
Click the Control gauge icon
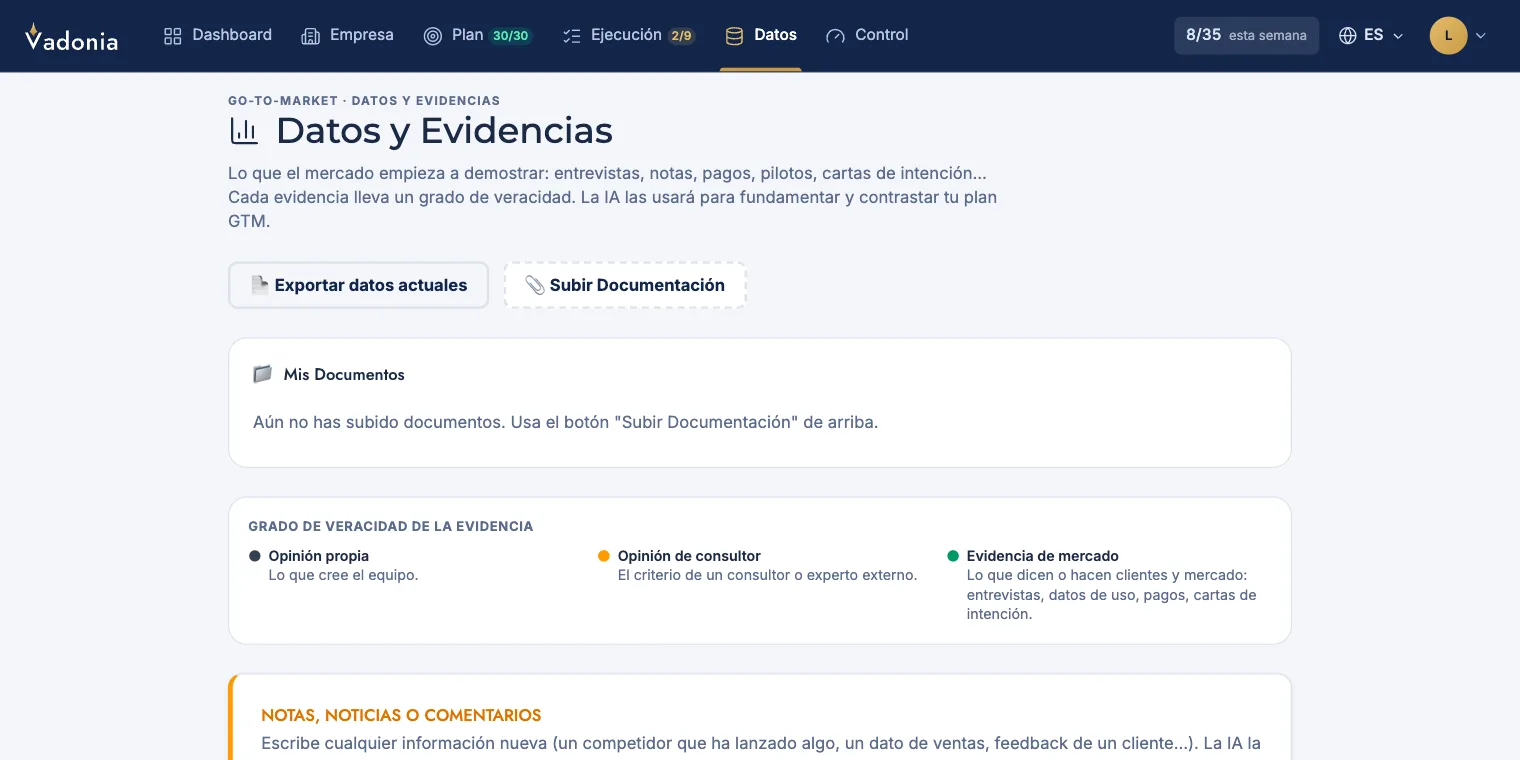point(835,36)
